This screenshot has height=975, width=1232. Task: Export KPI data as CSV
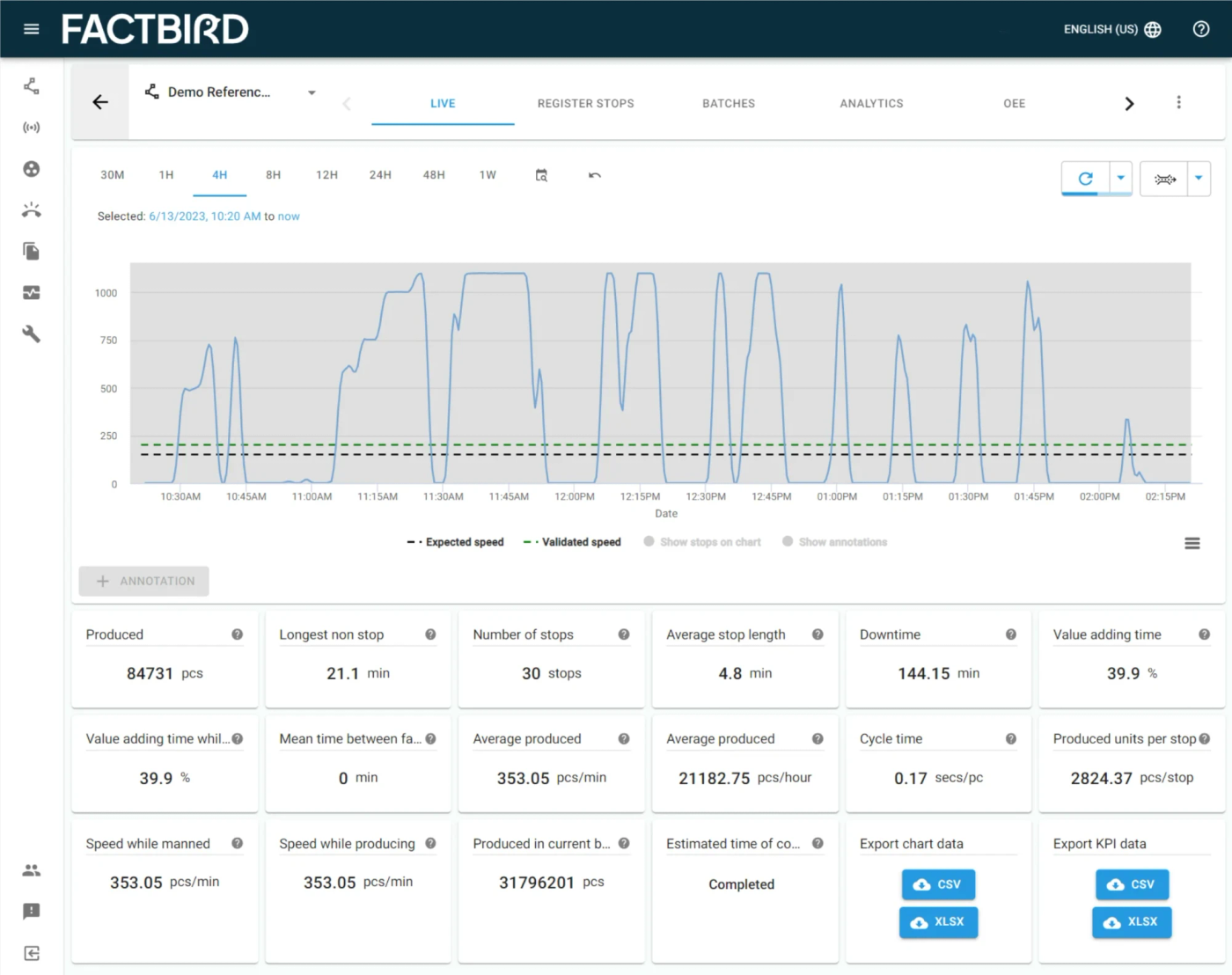1132,884
